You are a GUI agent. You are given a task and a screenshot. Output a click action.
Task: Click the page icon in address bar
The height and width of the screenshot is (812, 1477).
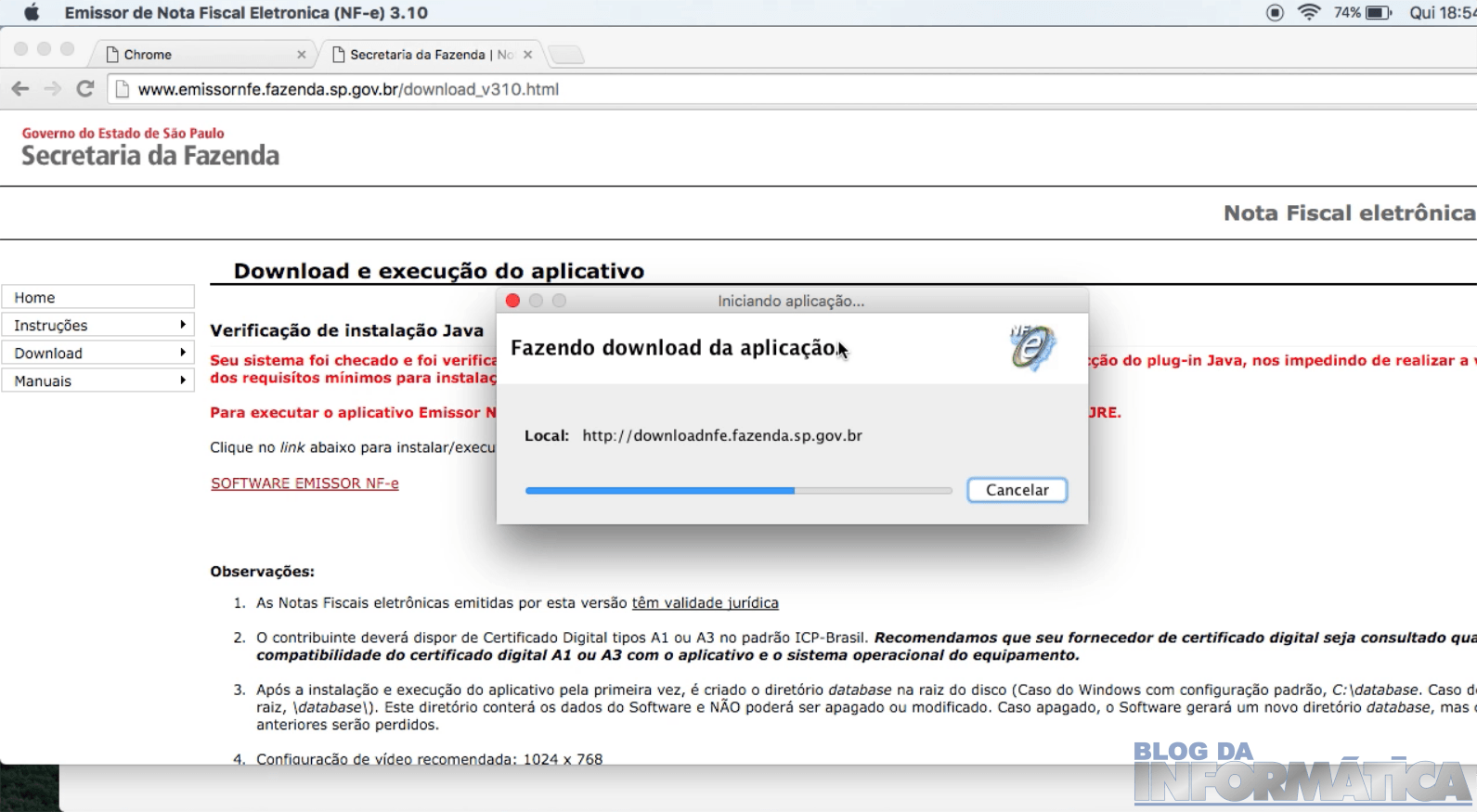click(122, 89)
